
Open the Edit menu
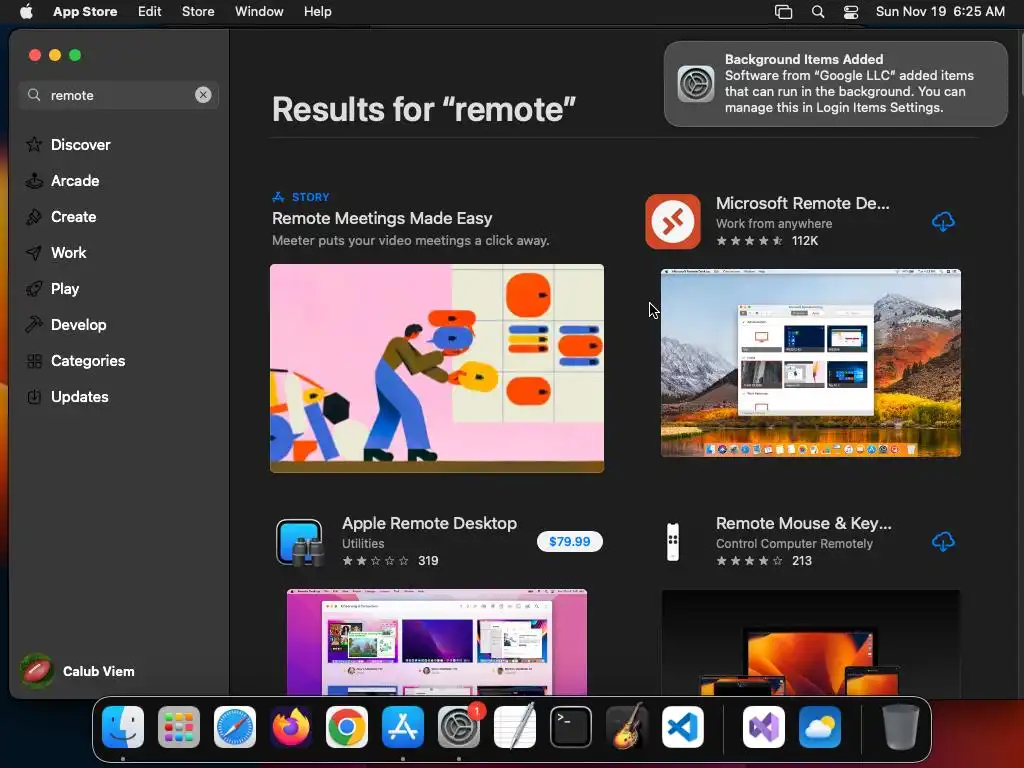pyautogui.click(x=150, y=11)
